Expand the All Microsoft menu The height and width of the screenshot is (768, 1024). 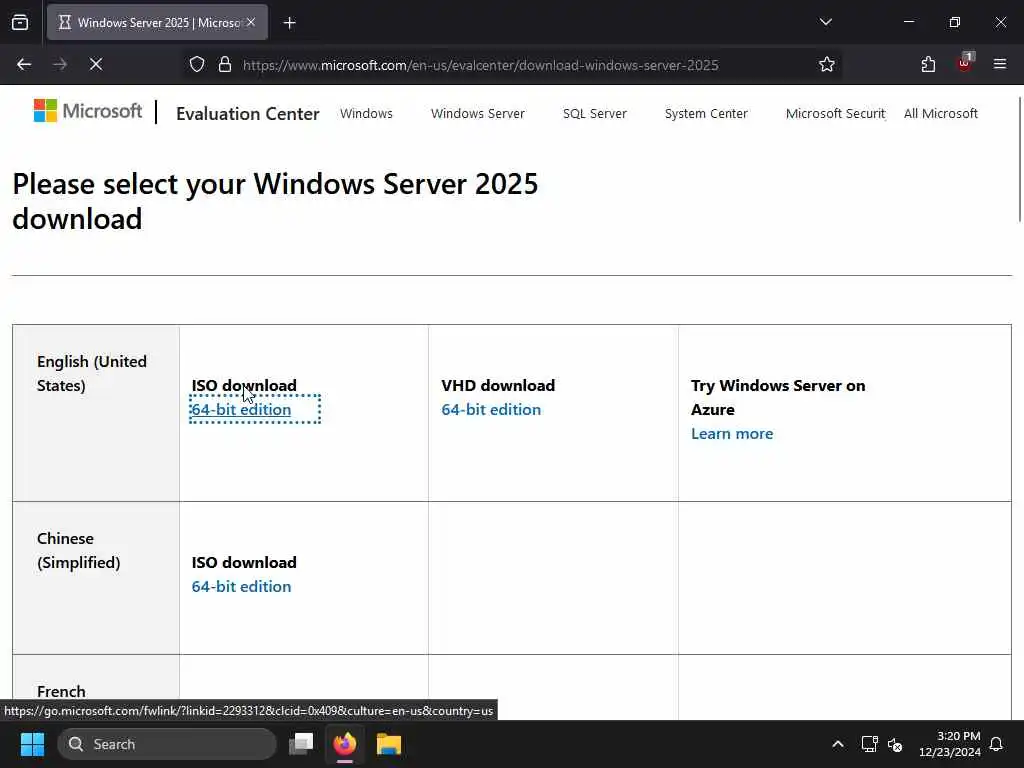click(x=940, y=114)
